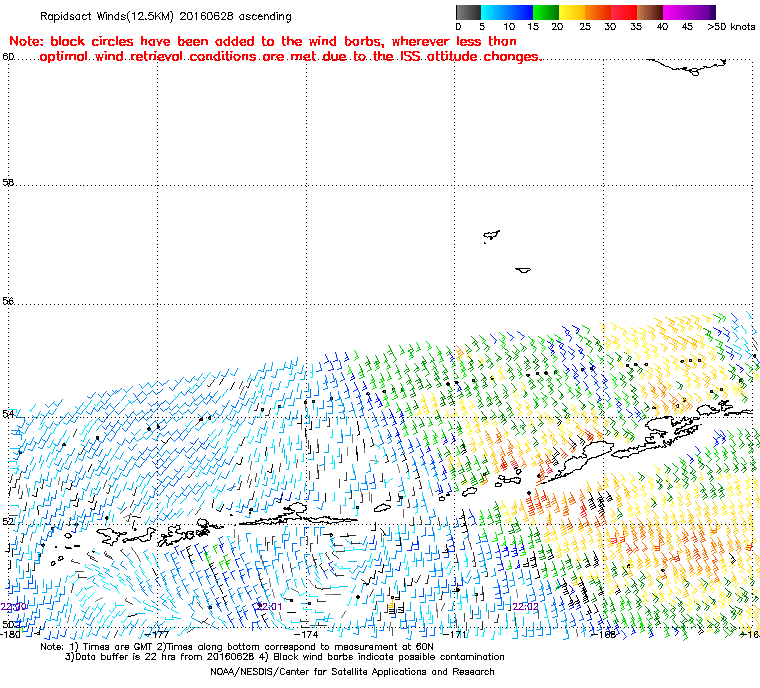Click the "10" label under the color bar
The width and height of the screenshot is (760, 688).
[509, 27]
